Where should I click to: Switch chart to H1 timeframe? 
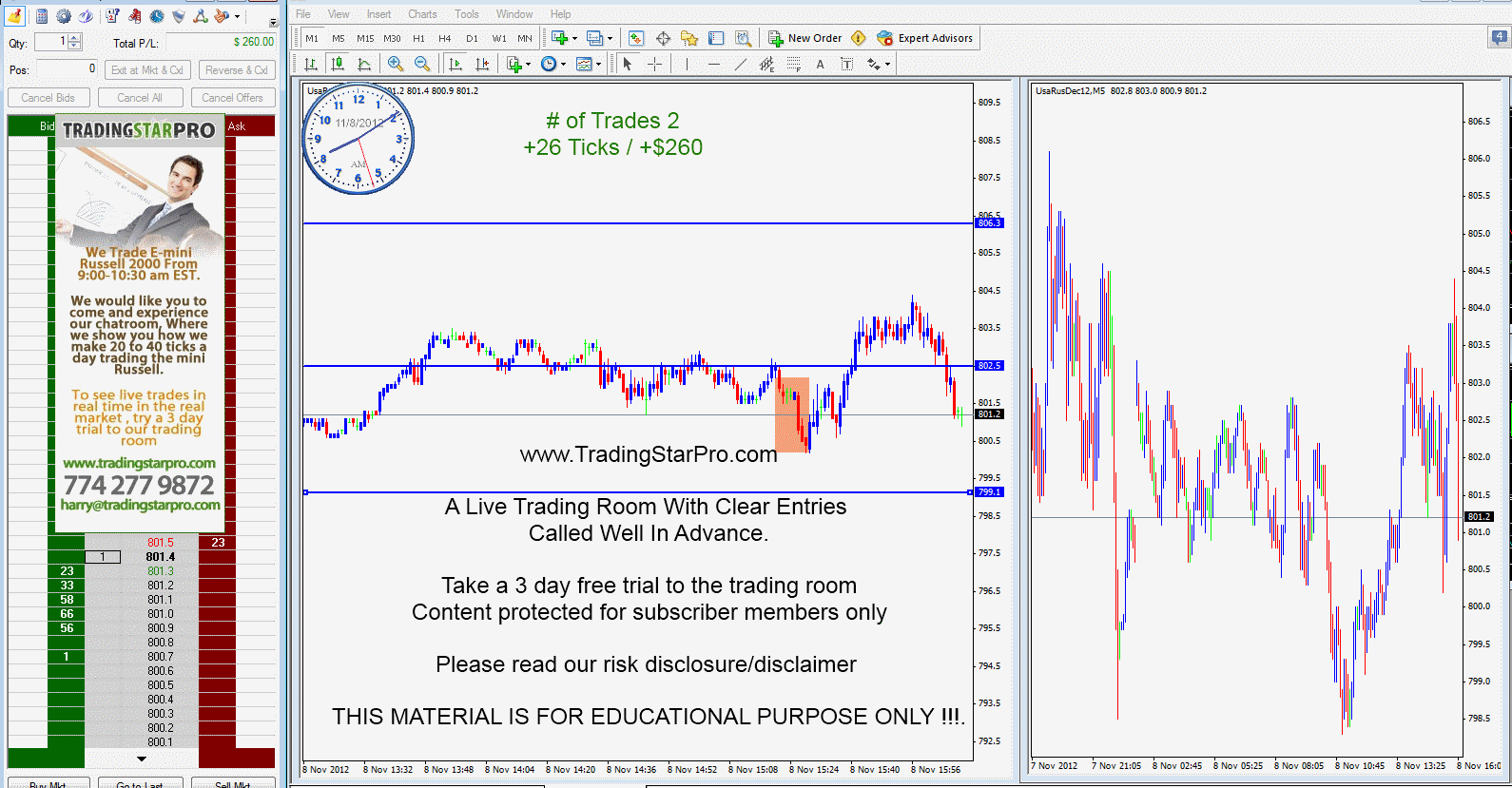click(418, 38)
